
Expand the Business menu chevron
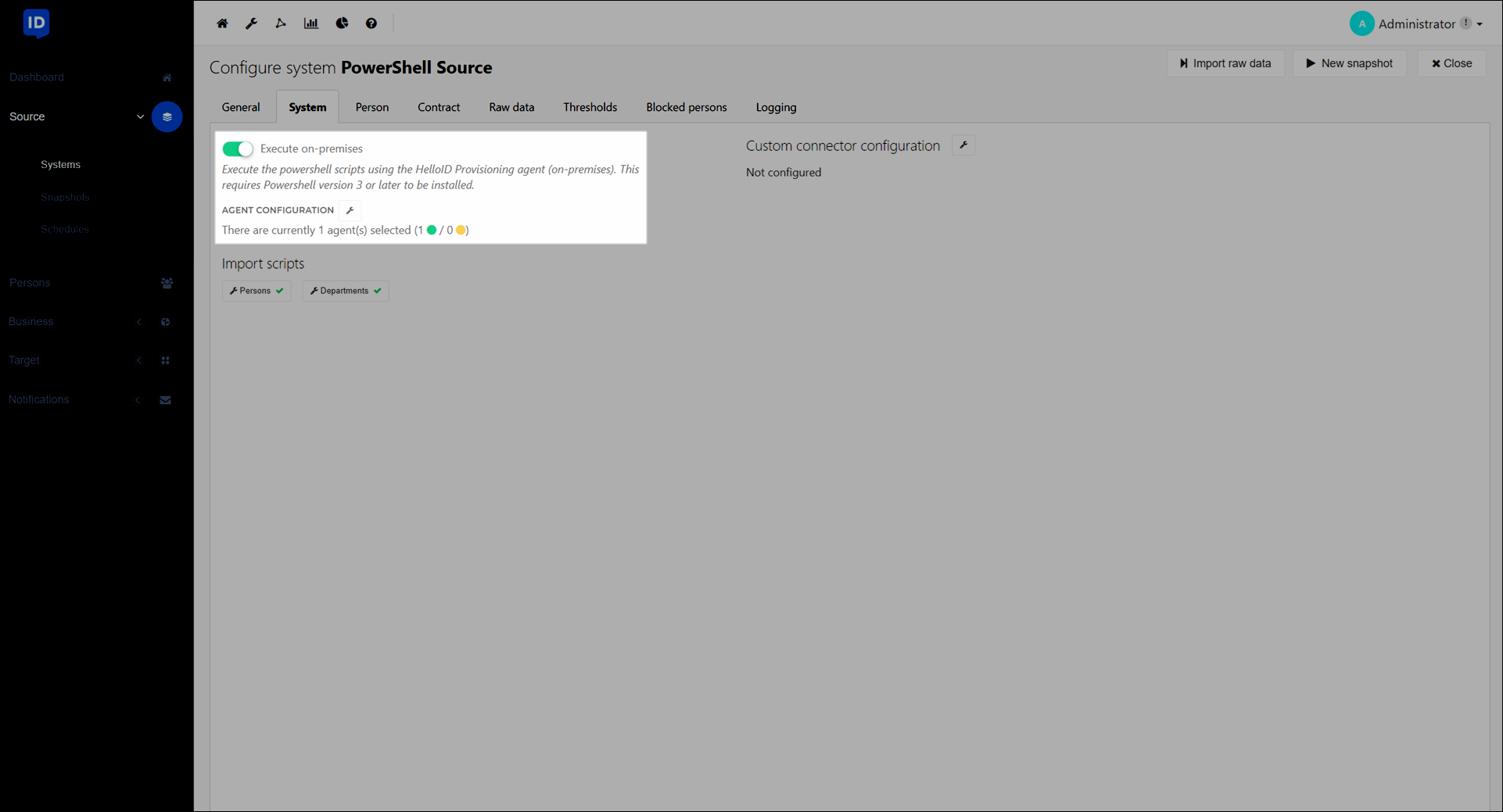(x=139, y=322)
